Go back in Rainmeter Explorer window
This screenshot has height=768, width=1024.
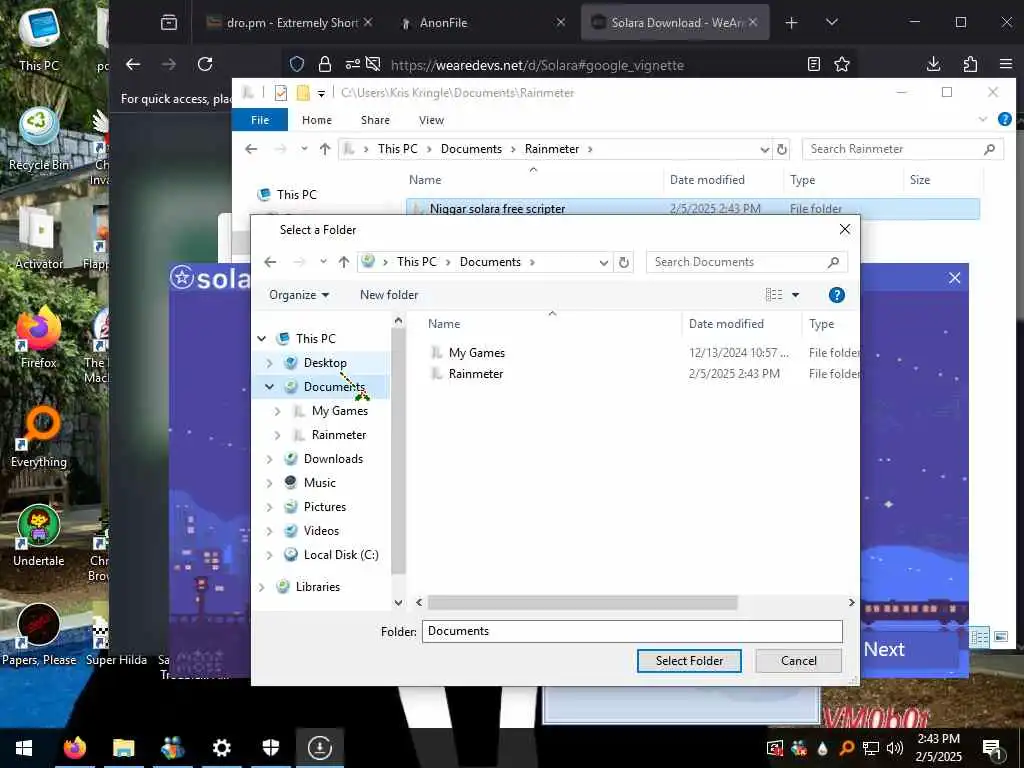(251, 149)
